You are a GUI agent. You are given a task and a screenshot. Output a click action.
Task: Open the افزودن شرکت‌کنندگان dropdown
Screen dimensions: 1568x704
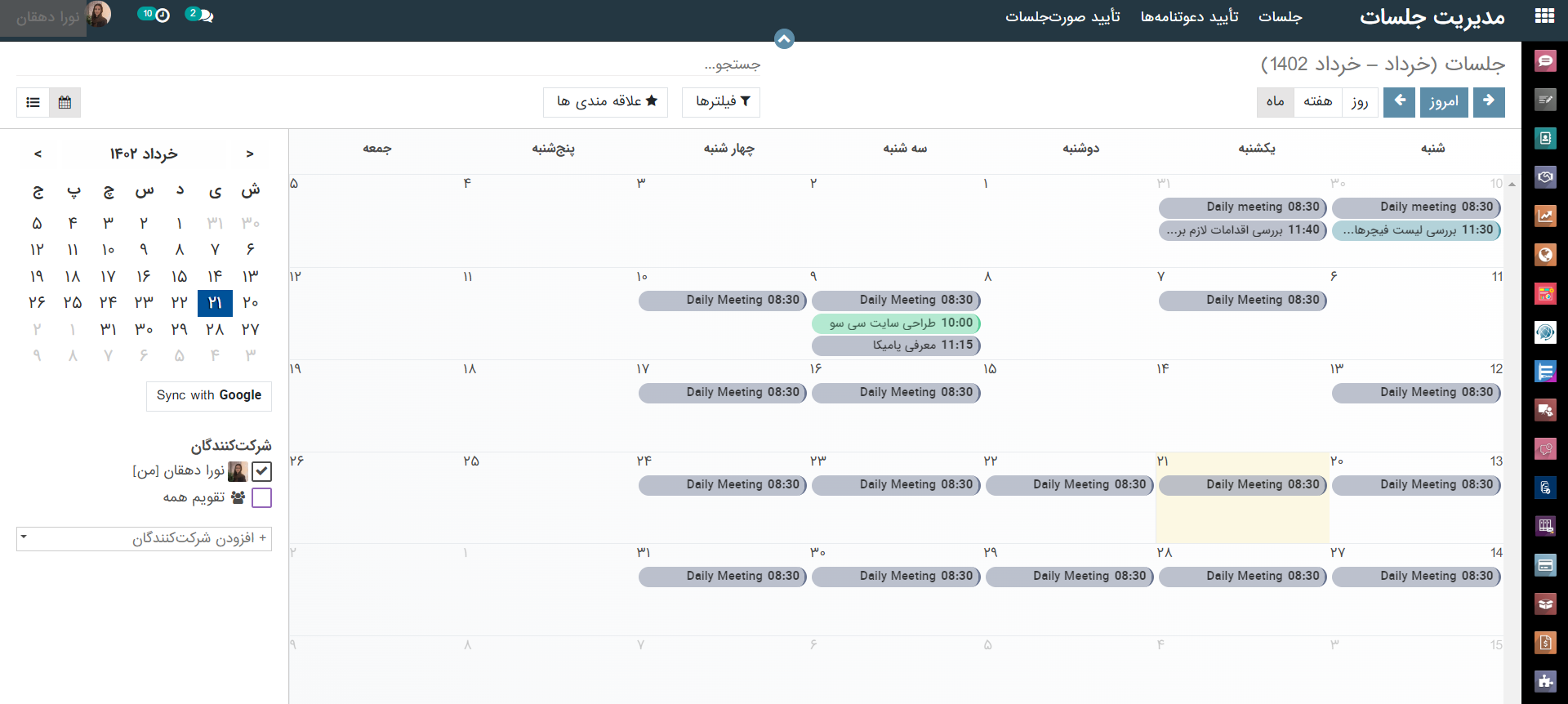pos(144,538)
